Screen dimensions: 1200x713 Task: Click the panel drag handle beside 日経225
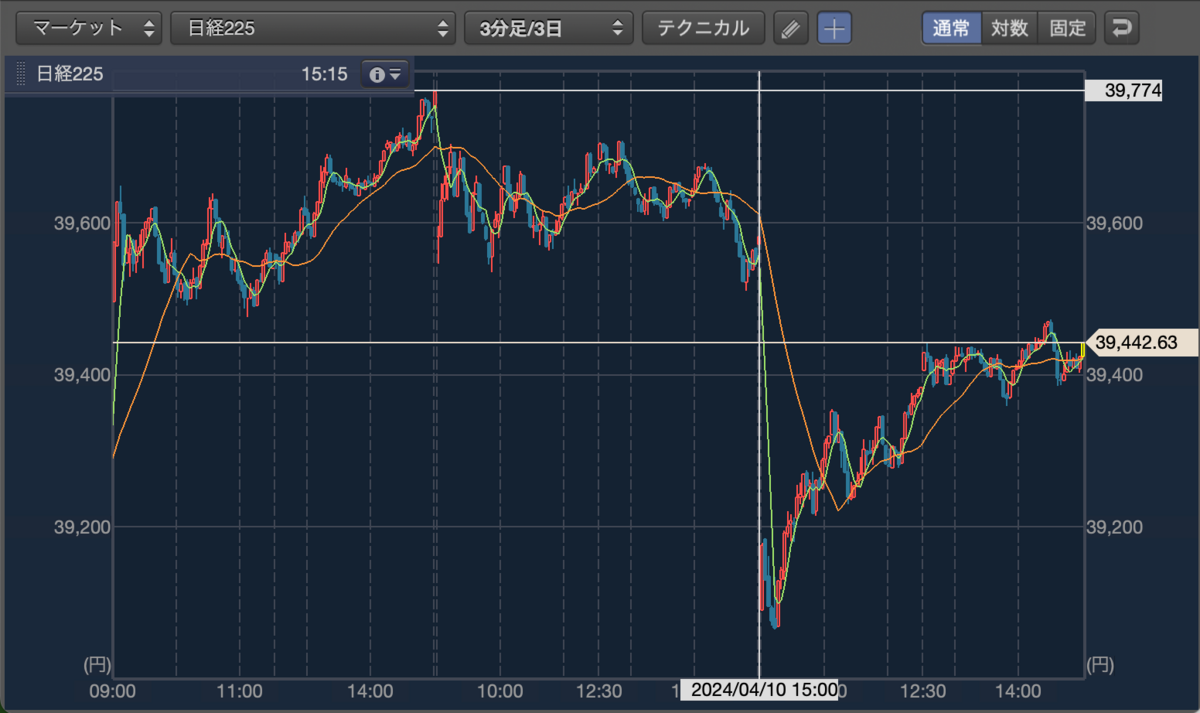19,74
